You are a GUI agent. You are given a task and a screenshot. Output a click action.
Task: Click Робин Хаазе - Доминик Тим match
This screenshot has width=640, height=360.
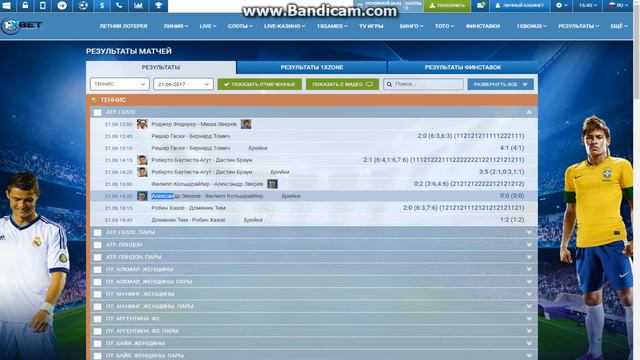click(x=188, y=208)
